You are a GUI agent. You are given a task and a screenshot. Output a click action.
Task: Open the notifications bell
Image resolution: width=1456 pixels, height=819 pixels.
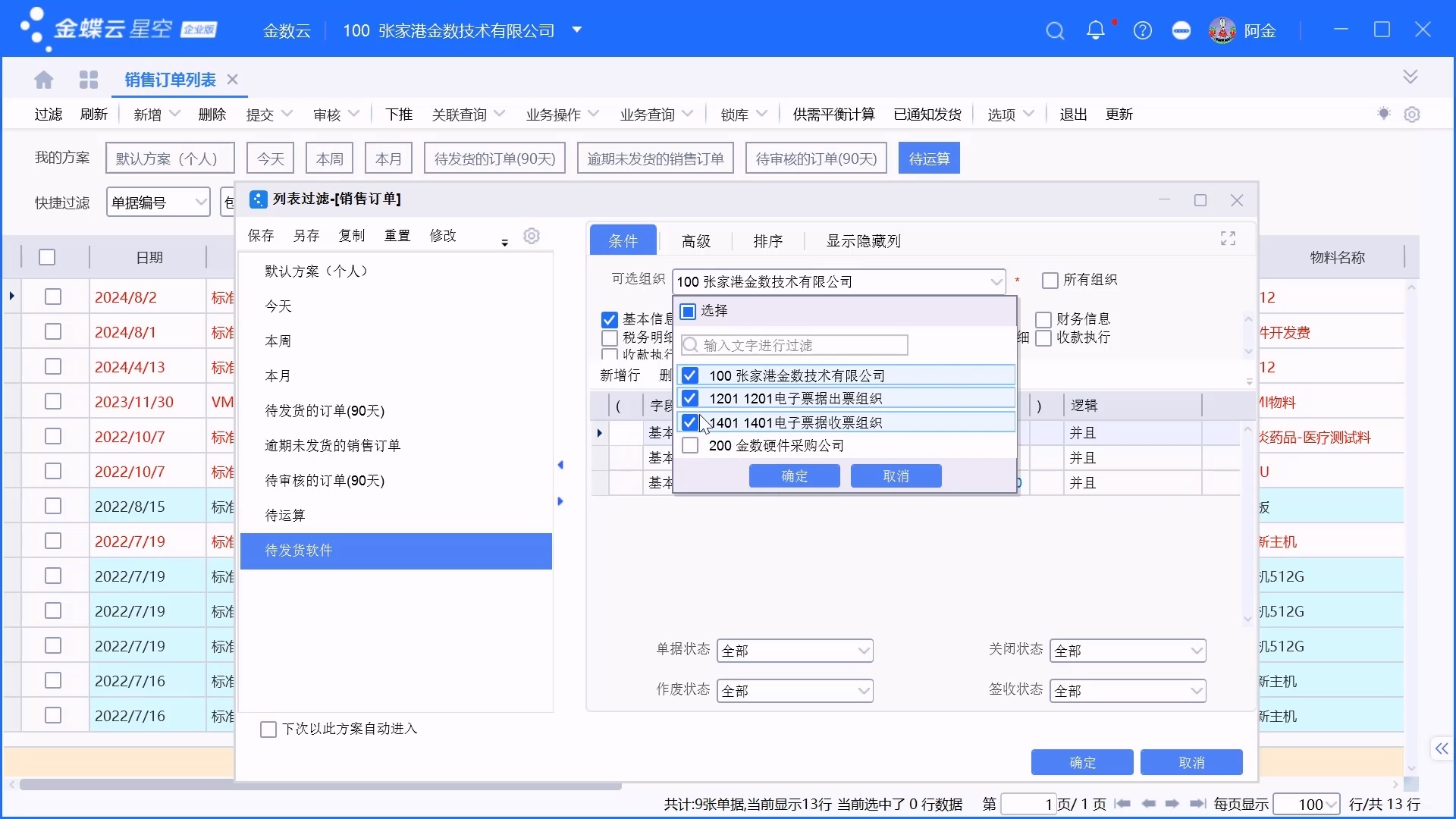(1095, 30)
